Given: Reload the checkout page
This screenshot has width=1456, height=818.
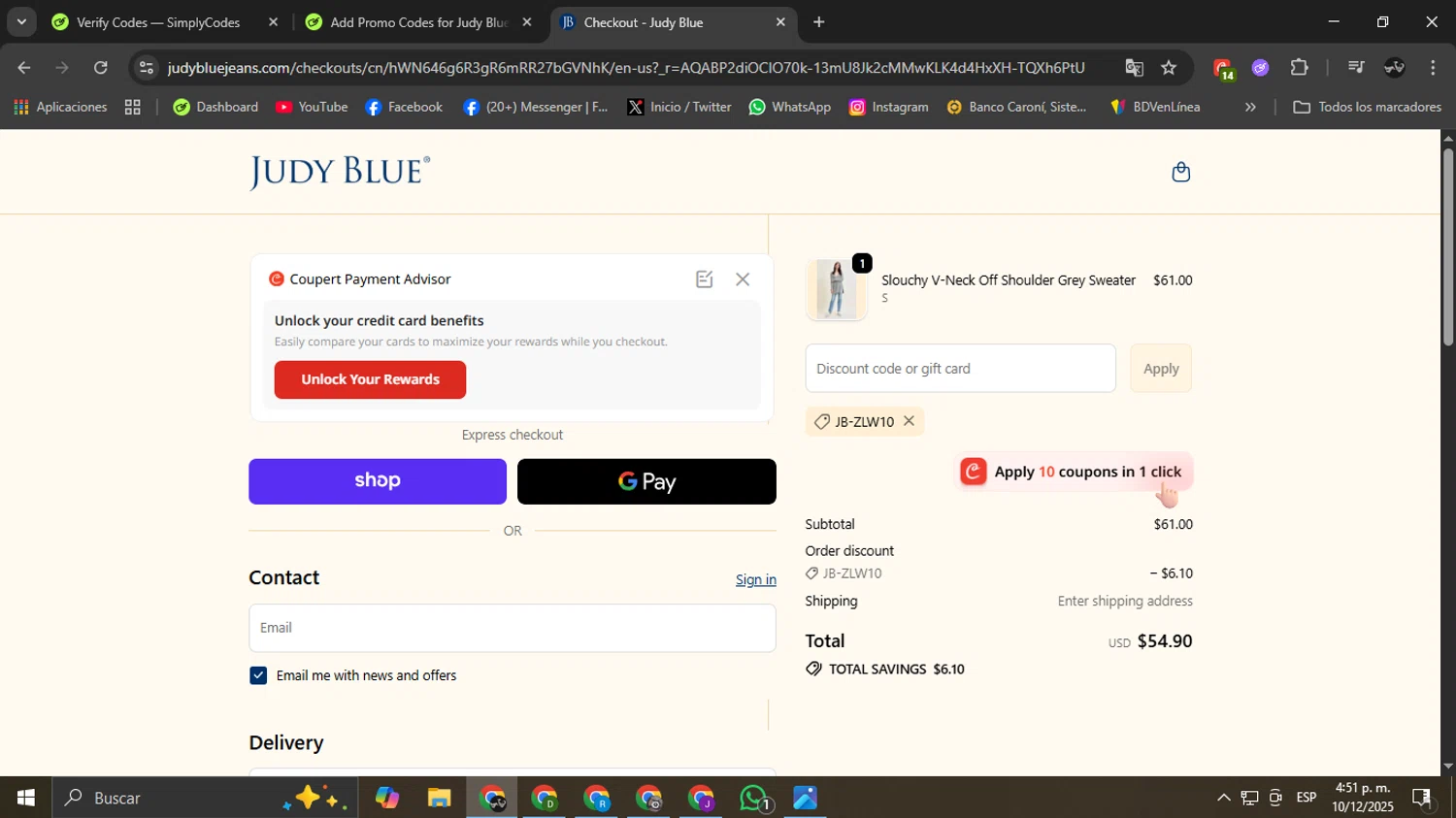Looking at the screenshot, I should pyautogui.click(x=101, y=68).
